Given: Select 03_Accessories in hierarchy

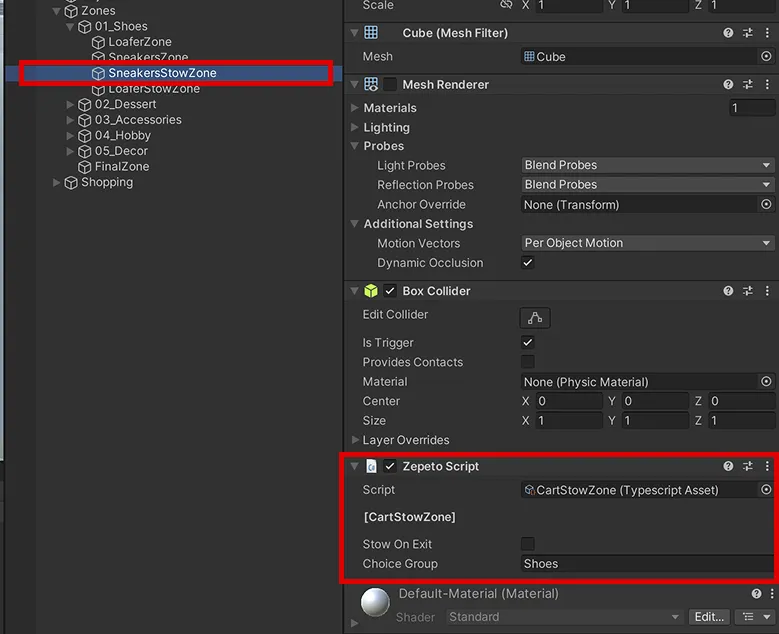Looking at the screenshot, I should pyautogui.click(x=138, y=120).
